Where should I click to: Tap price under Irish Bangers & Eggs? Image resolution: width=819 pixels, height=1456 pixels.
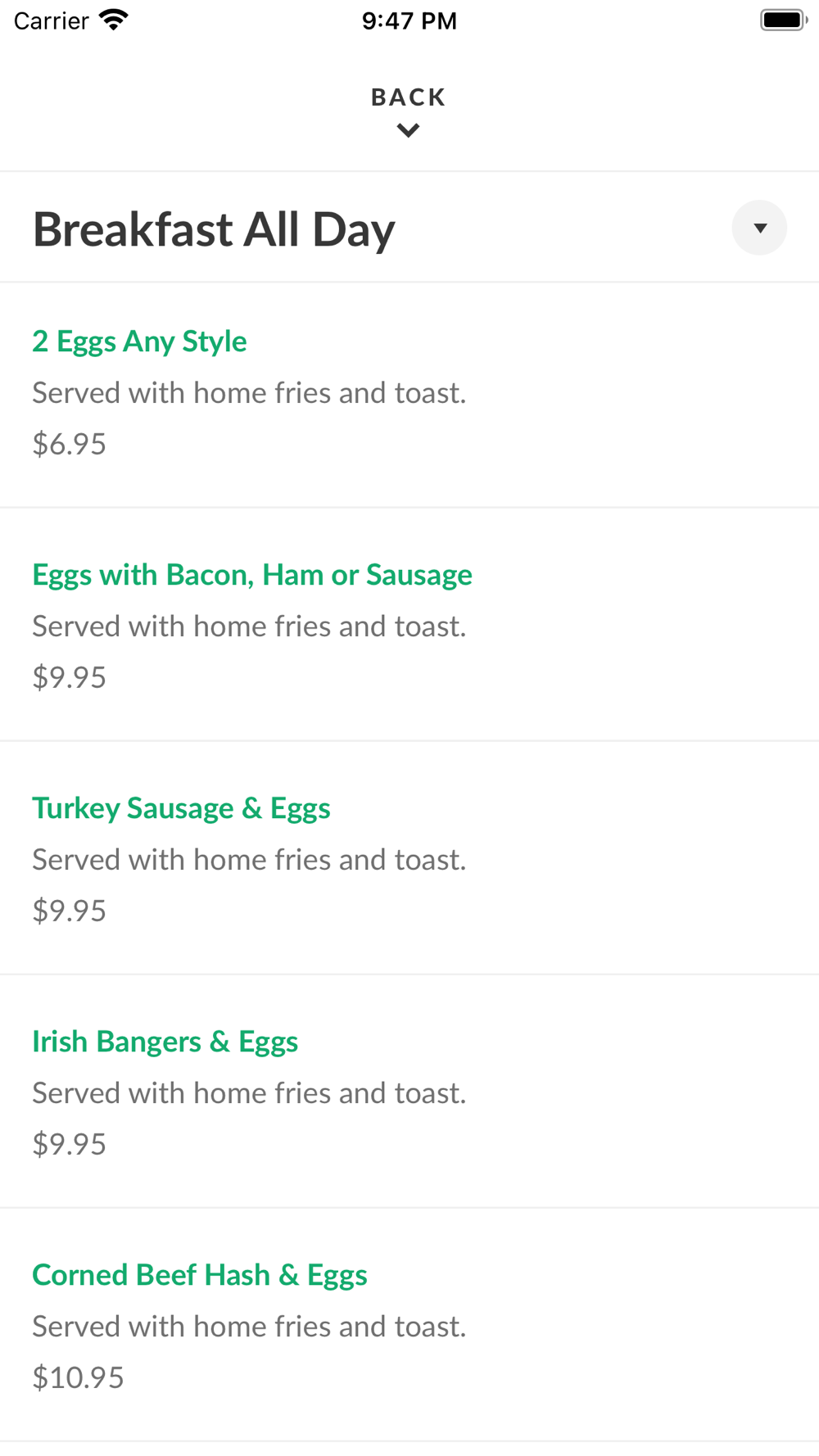point(70,1144)
